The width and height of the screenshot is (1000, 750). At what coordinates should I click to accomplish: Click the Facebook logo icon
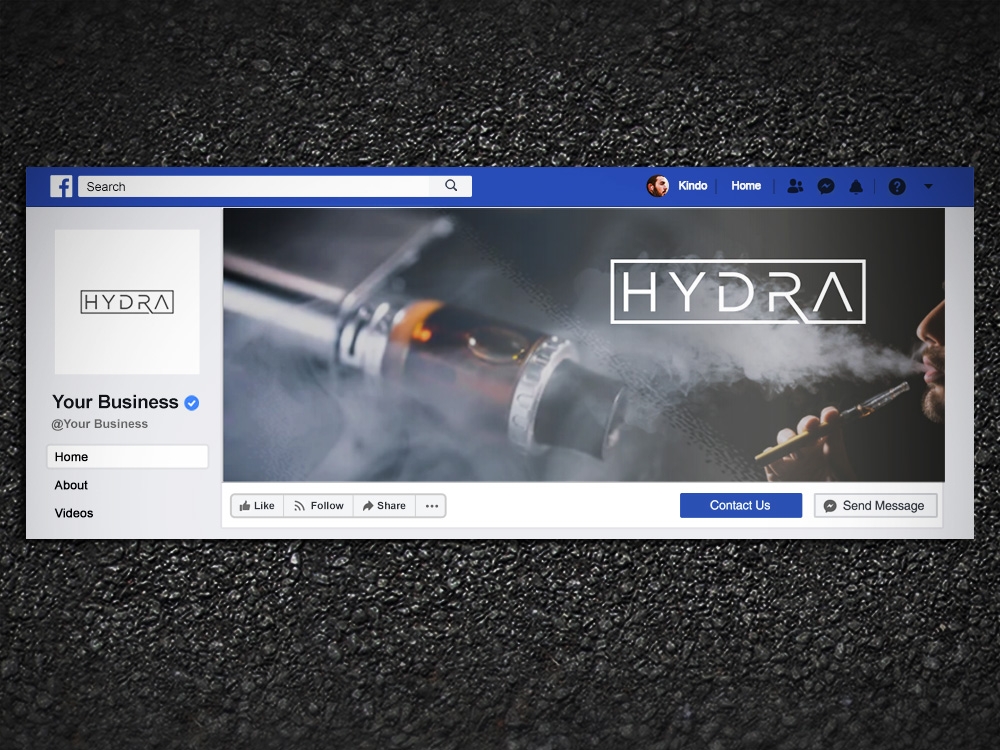coord(61,186)
